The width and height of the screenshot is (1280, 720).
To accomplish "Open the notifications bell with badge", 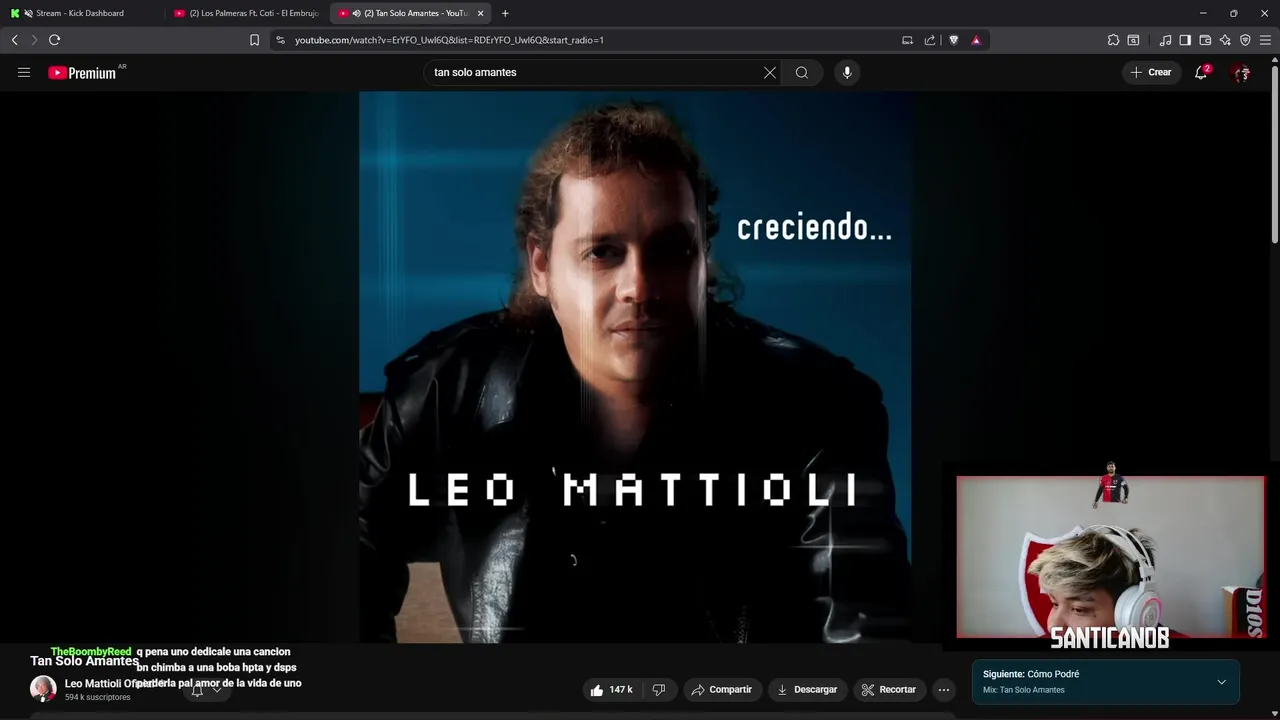I will pyautogui.click(x=1201, y=72).
